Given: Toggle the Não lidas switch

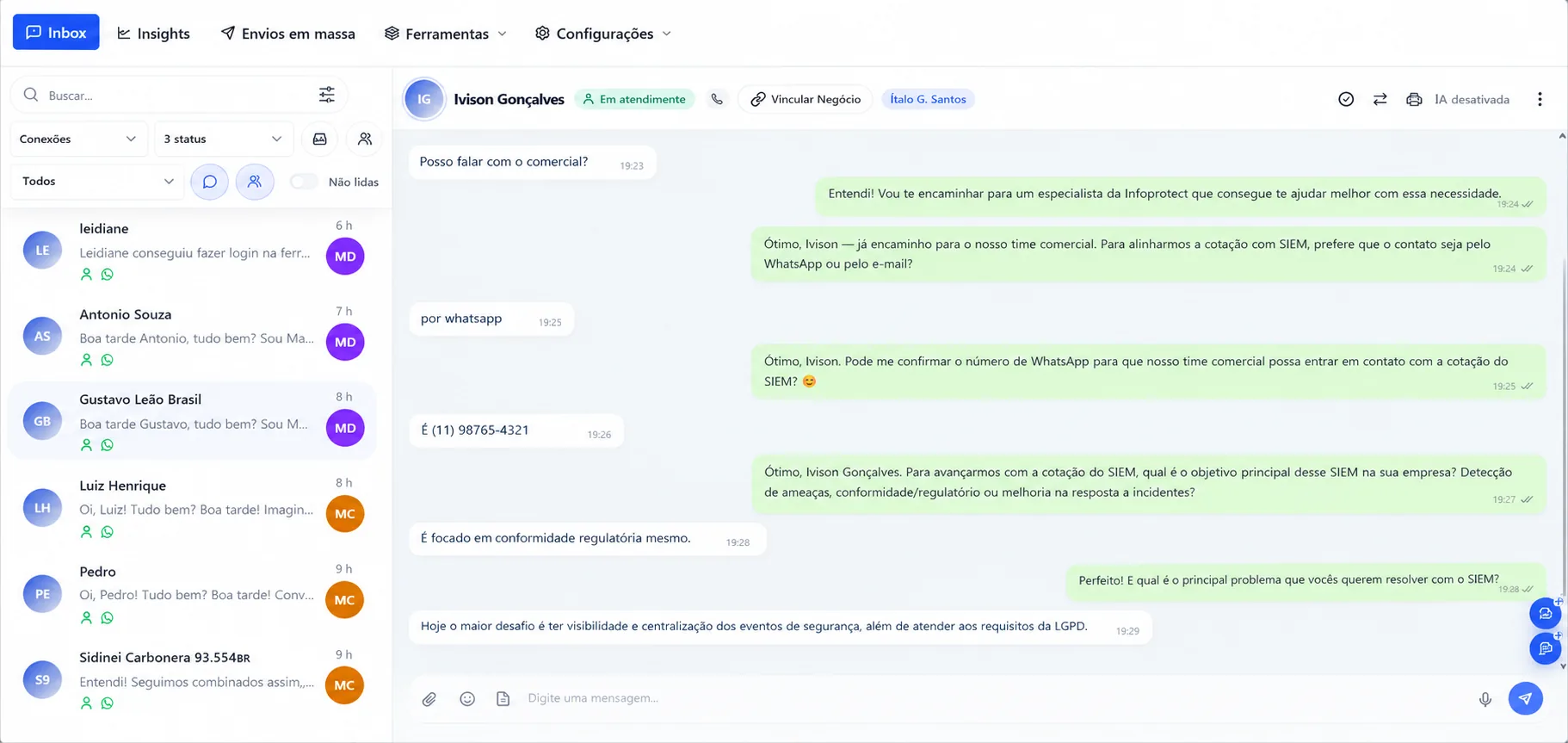Looking at the screenshot, I should 304,182.
